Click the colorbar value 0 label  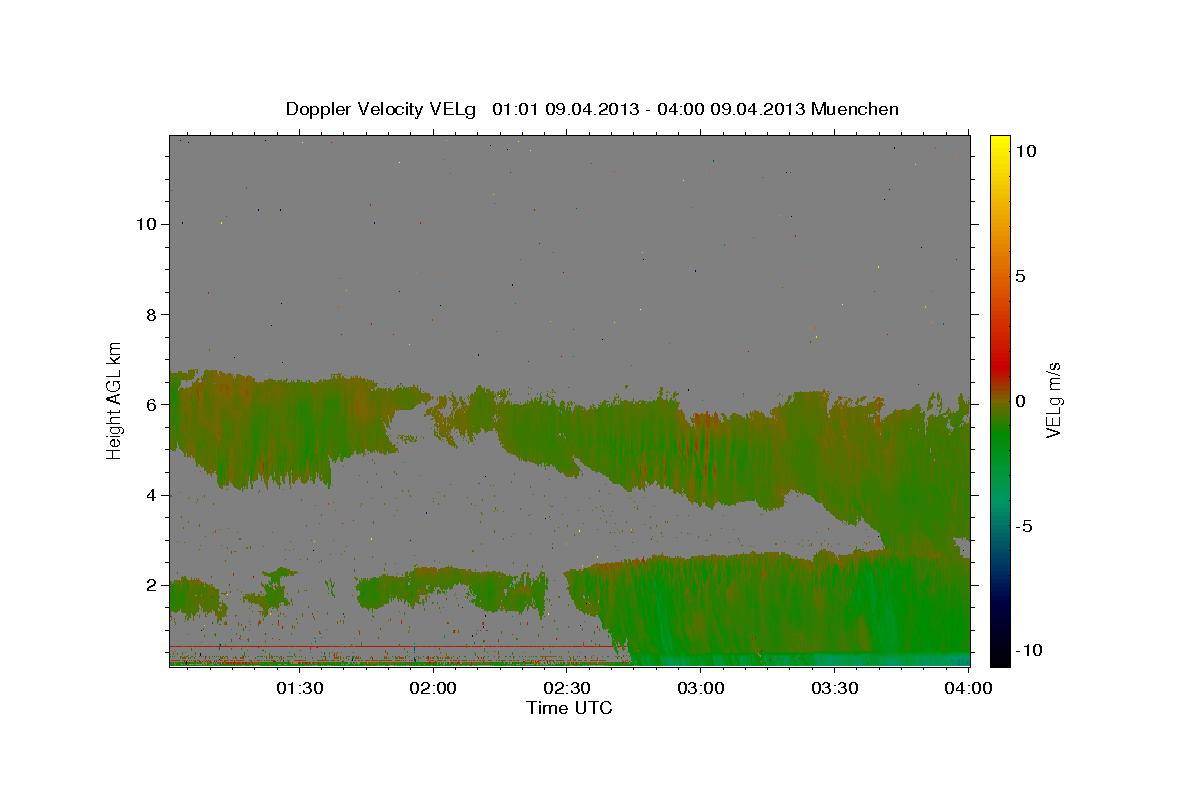(1021, 401)
